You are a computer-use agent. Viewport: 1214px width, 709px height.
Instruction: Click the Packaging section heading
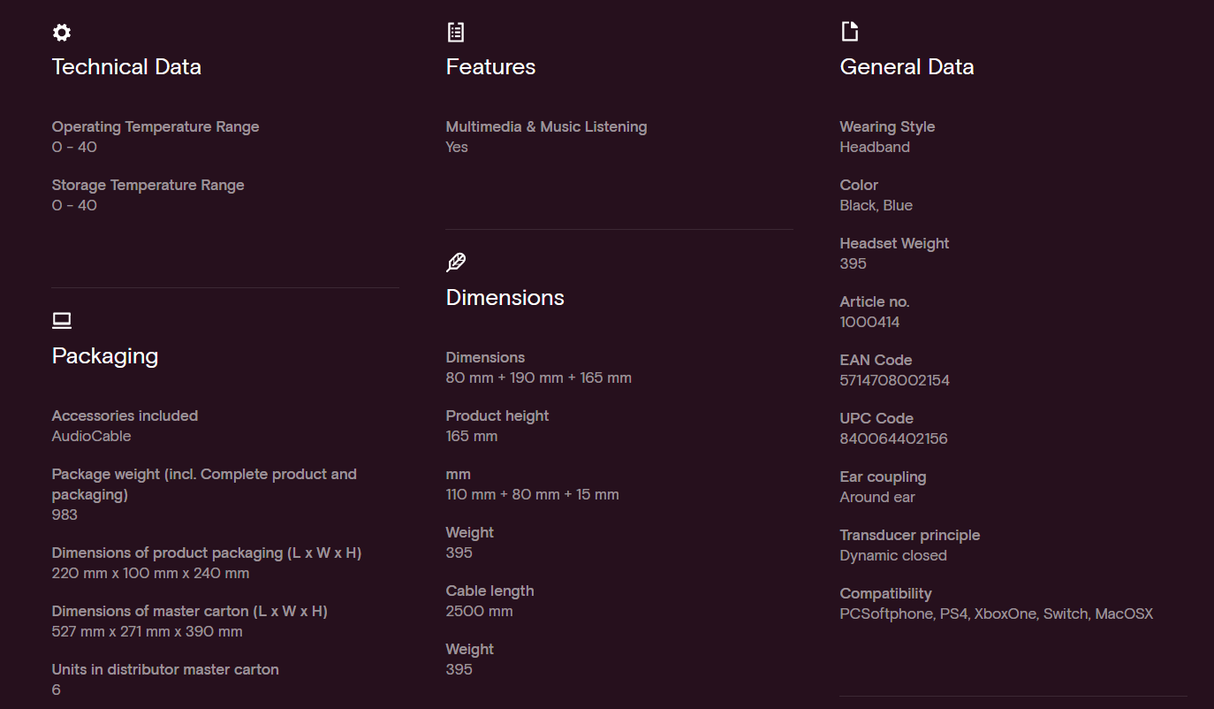[105, 356]
